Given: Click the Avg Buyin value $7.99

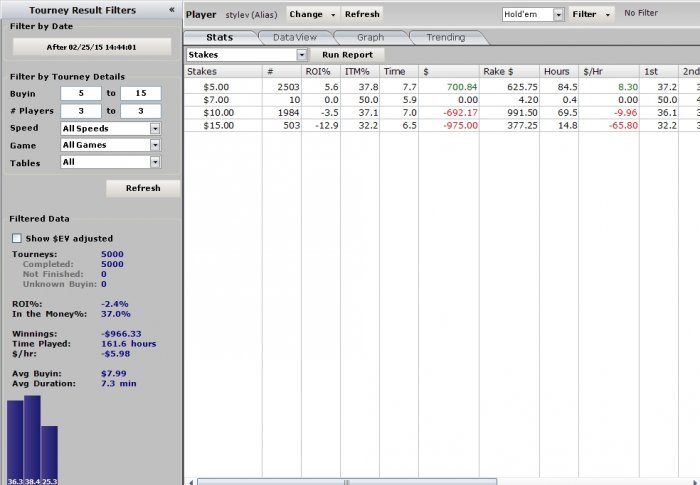Looking at the screenshot, I should [x=114, y=374].
